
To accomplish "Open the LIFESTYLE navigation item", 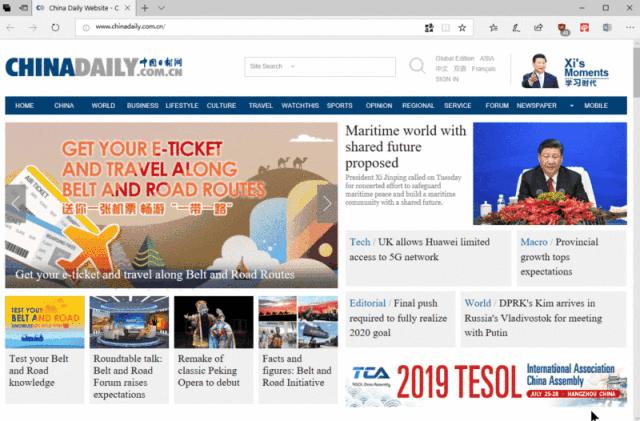I will [x=182, y=105].
